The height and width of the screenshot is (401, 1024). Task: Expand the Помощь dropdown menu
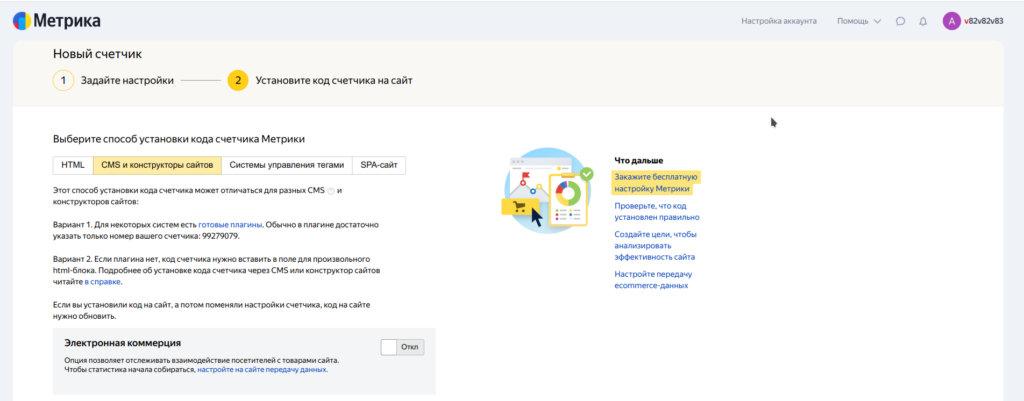859,21
